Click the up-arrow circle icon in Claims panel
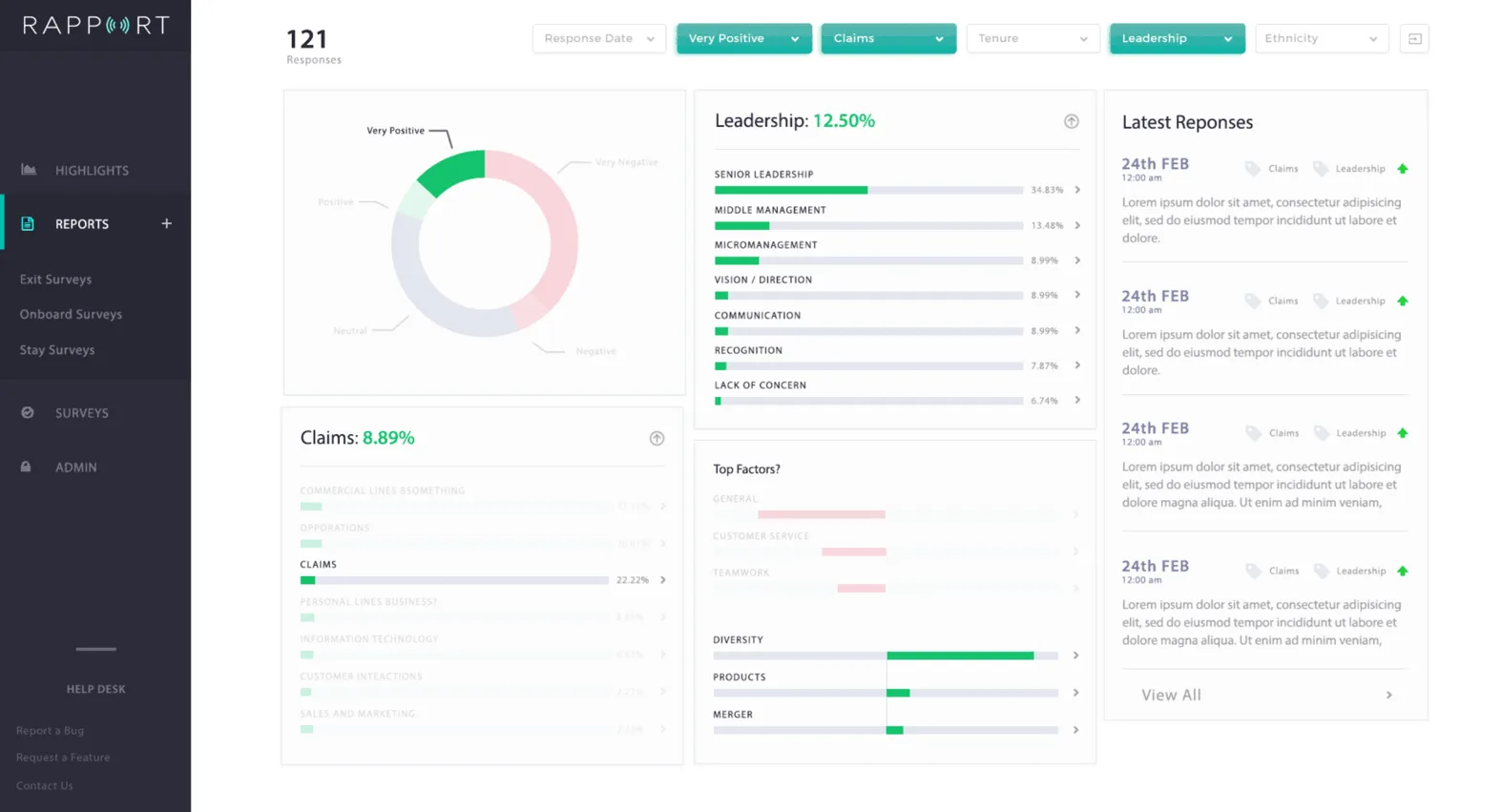Screen dimensions: 1502x812 click(x=657, y=438)
